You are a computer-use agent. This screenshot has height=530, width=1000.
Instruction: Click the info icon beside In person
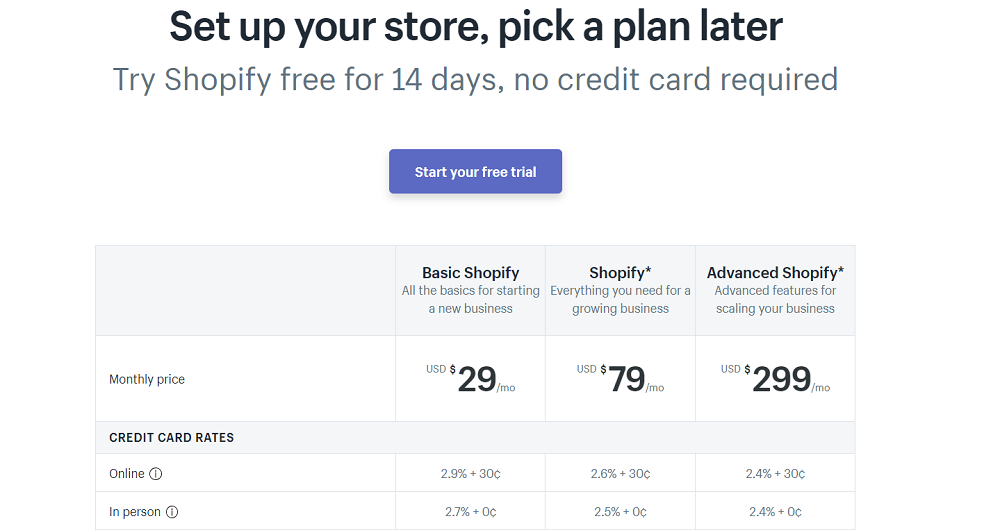172,512
